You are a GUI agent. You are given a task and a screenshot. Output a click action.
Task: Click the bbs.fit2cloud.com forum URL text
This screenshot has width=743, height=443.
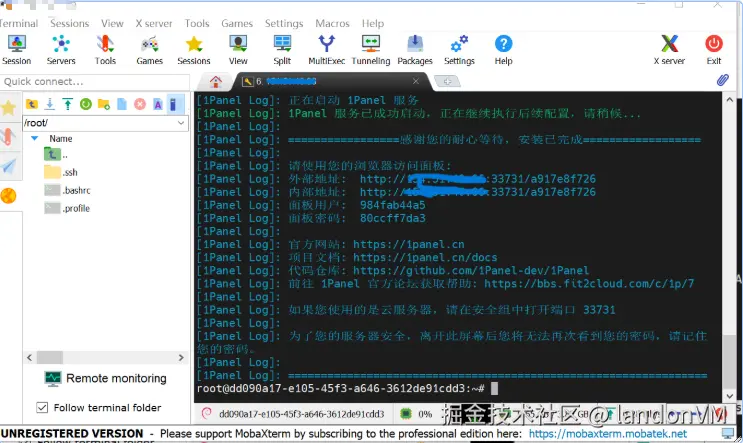(x=589, y=283)
